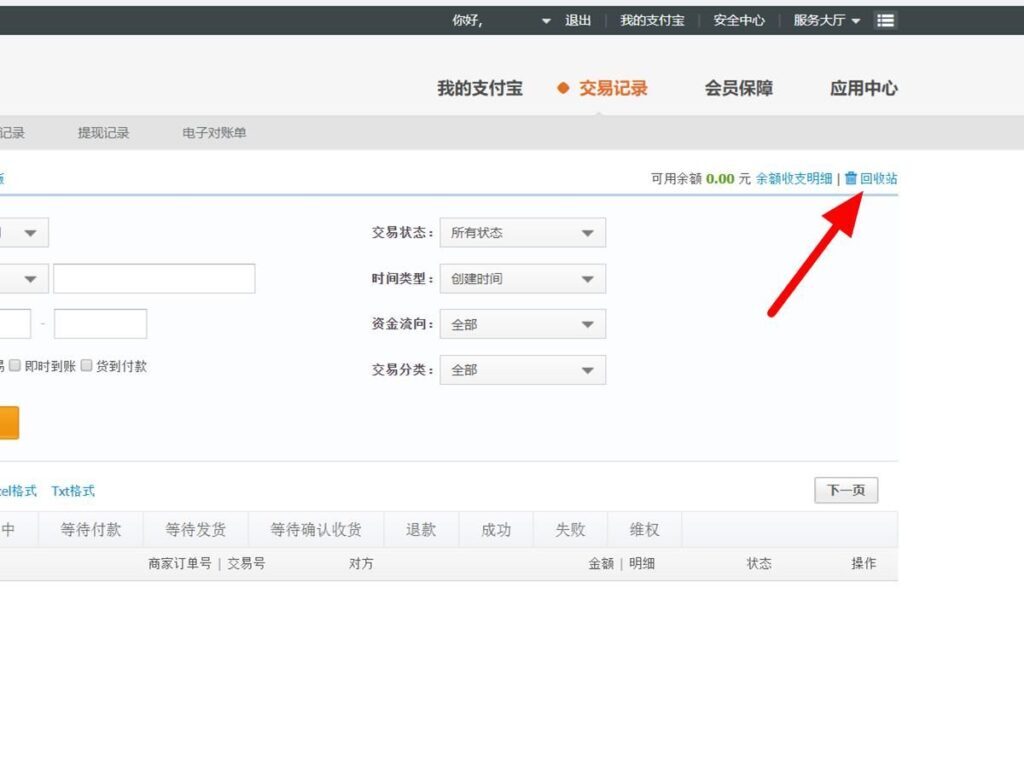This screenshot has height=768, width=1024.
Task: Click the 交易号 column header
Action: [x=246, y=564]
